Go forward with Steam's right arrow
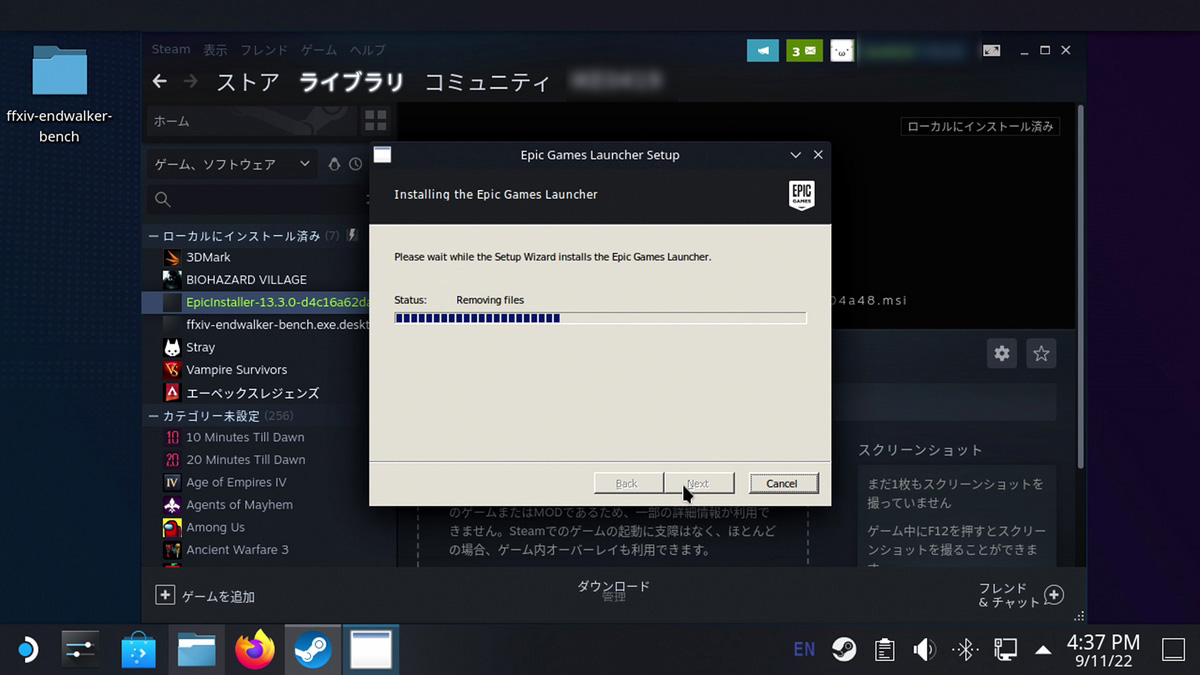1200x675 pixels. tap(190, 82)
